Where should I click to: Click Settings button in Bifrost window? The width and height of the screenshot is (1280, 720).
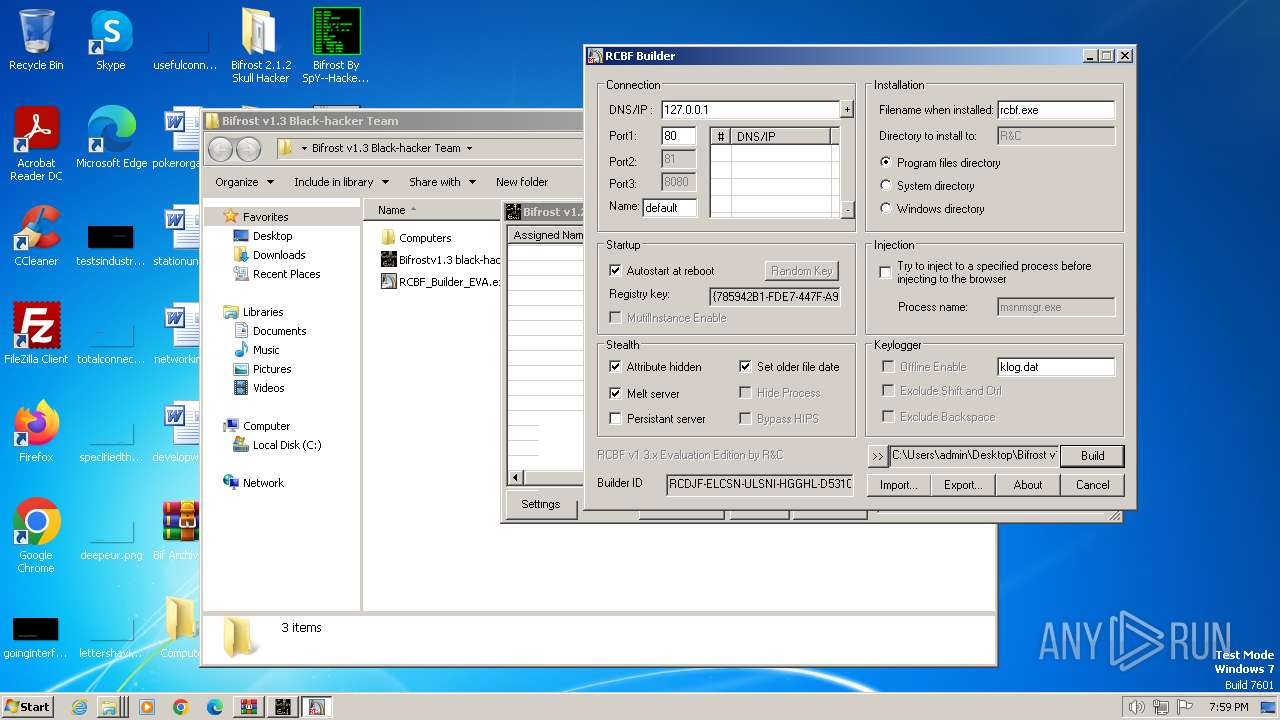click(540, 504)
